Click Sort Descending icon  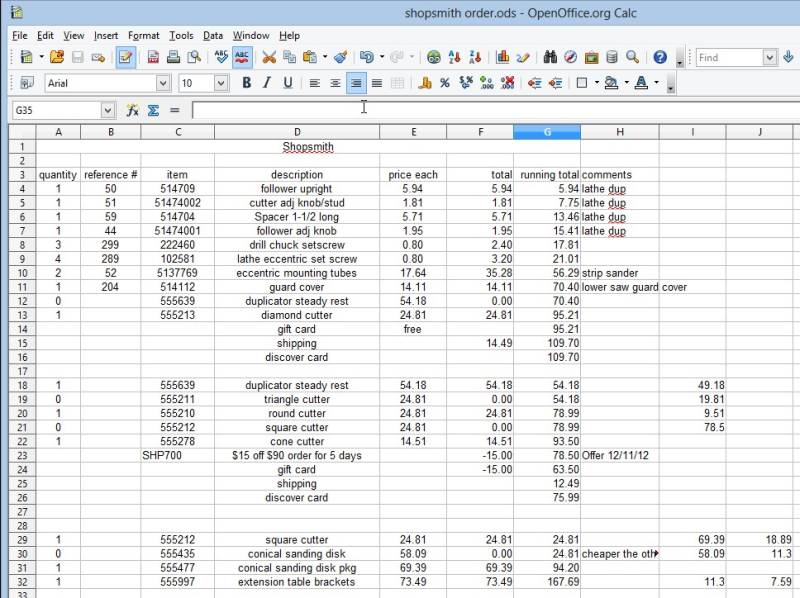[475, 57]
